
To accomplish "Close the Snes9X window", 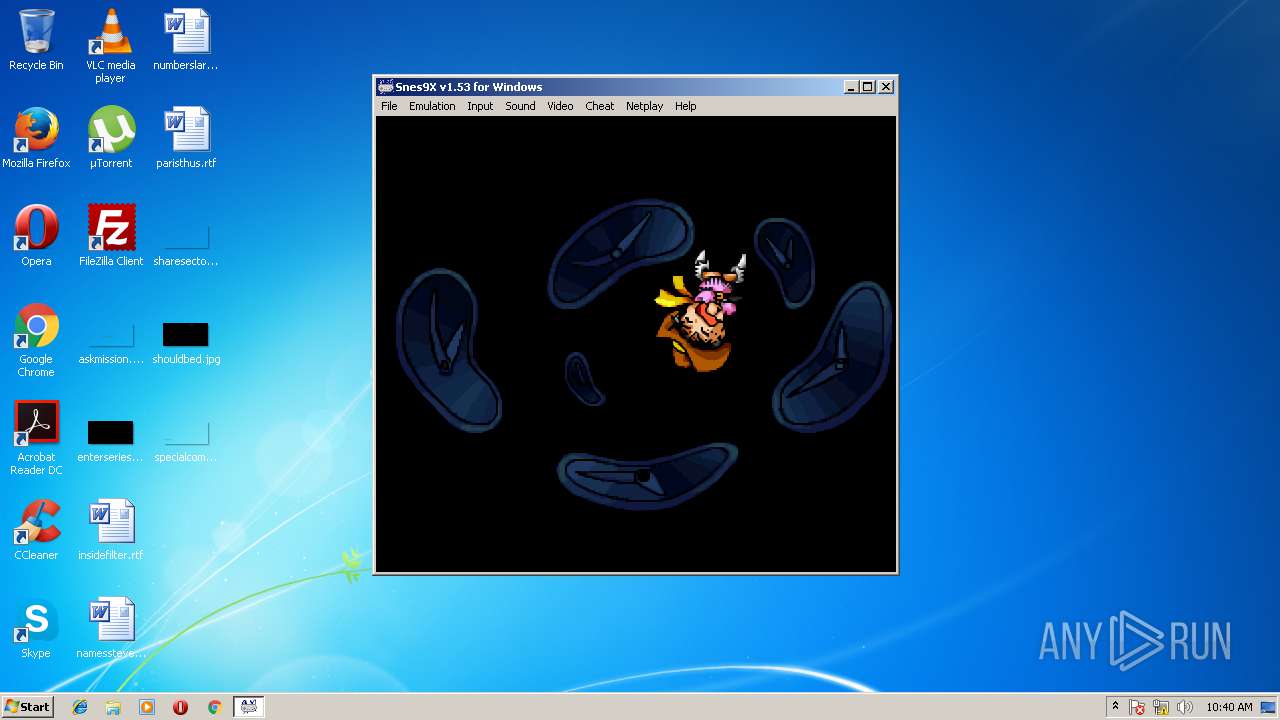I will click(886, 87).
